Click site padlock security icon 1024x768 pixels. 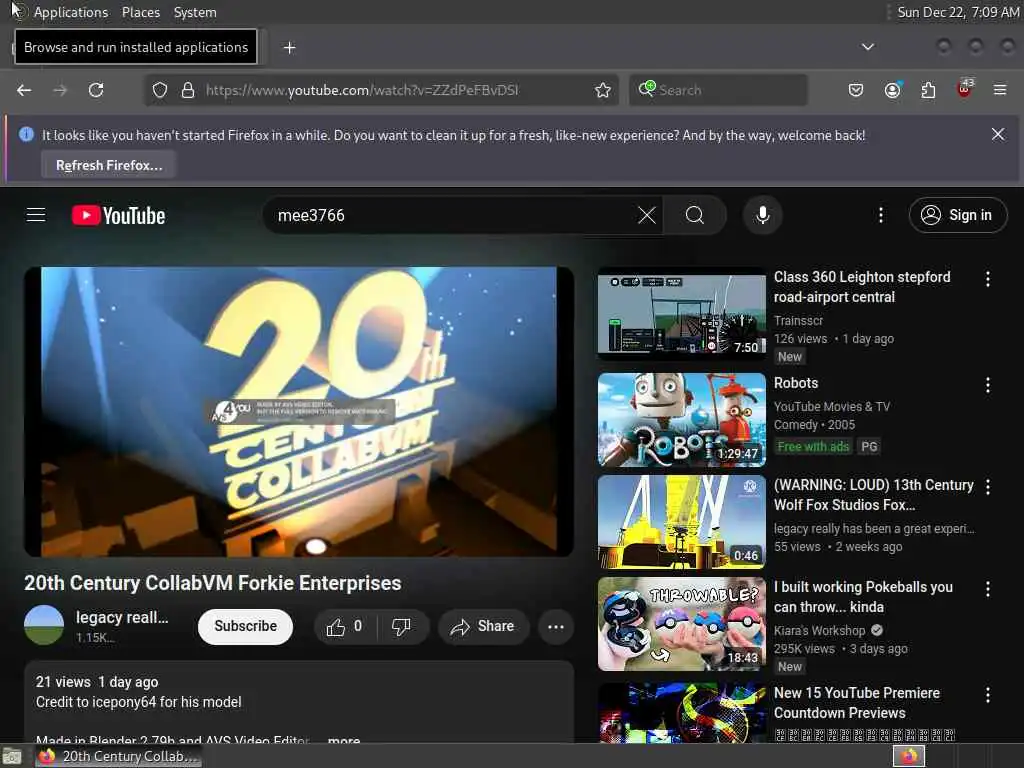[188, 90]
